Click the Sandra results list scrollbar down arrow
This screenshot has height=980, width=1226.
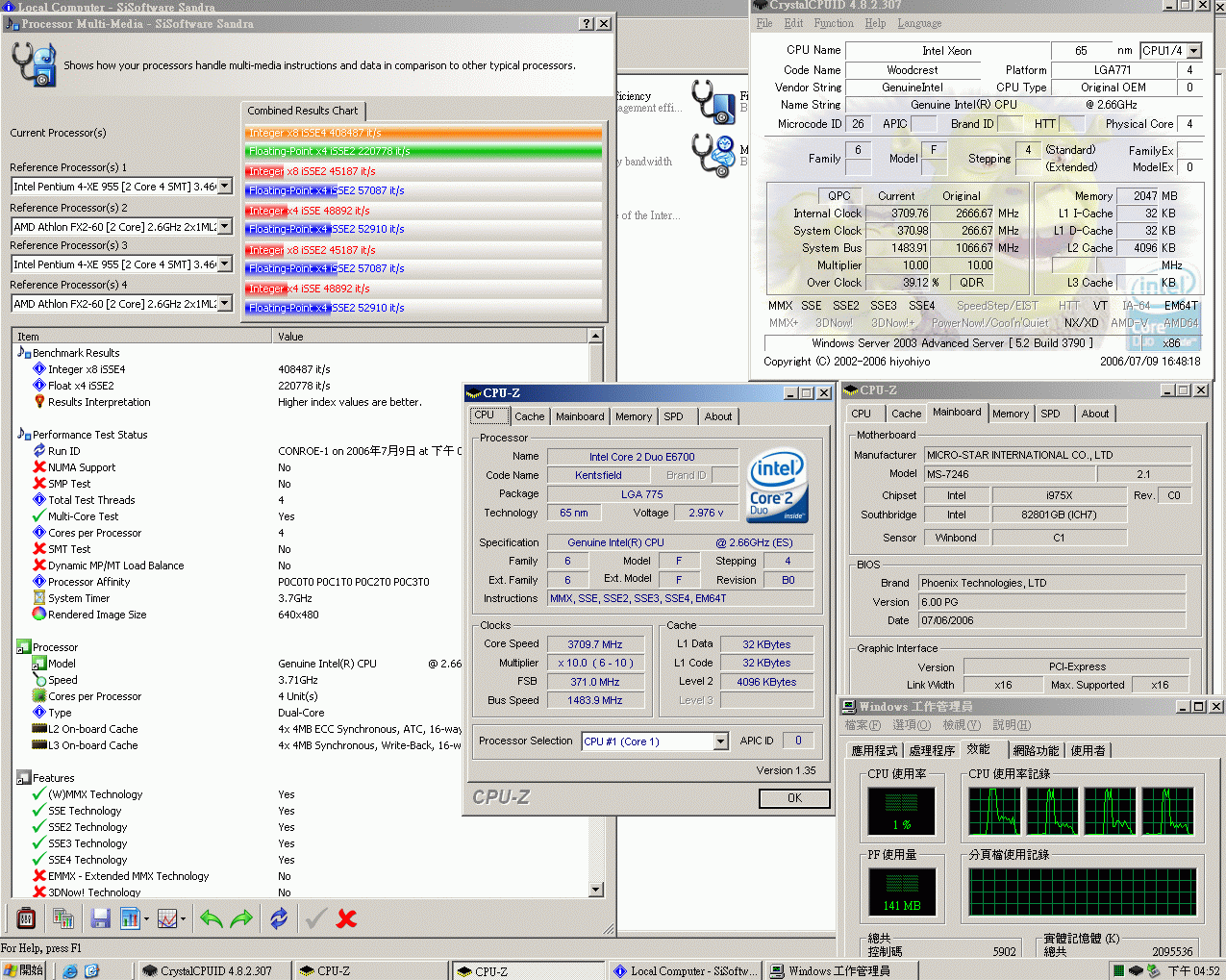595,890
